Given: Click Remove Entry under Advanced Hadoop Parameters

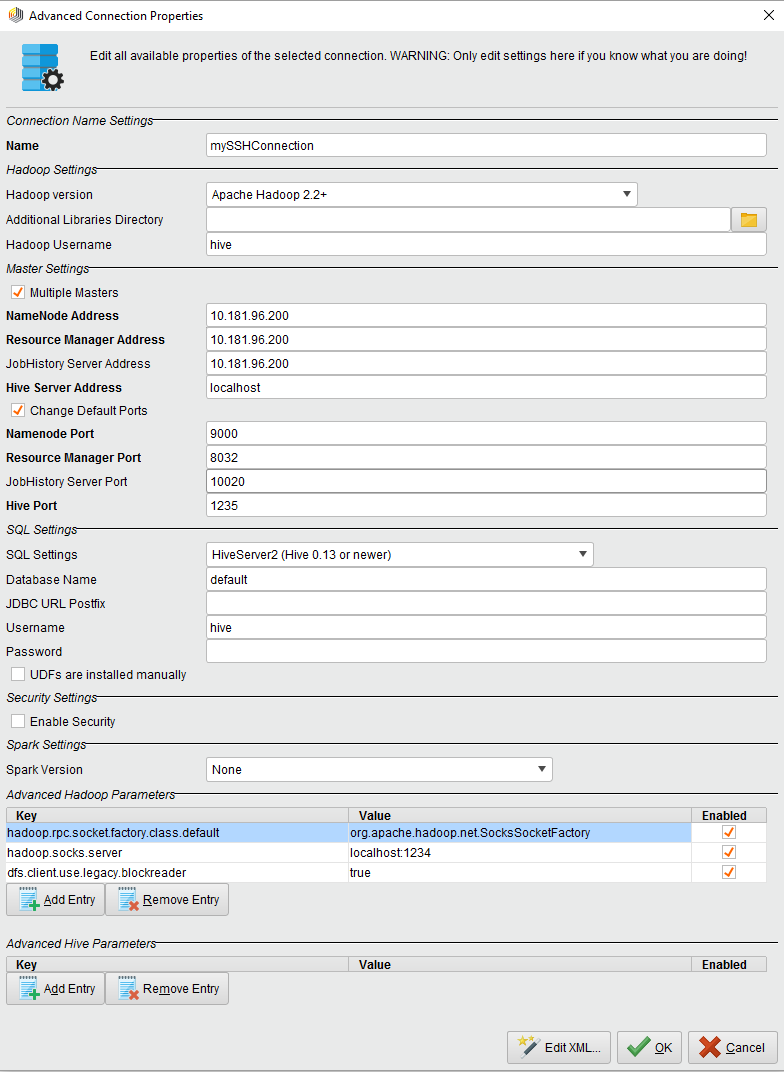Looking at the screenshot, I should pos(167,900).
